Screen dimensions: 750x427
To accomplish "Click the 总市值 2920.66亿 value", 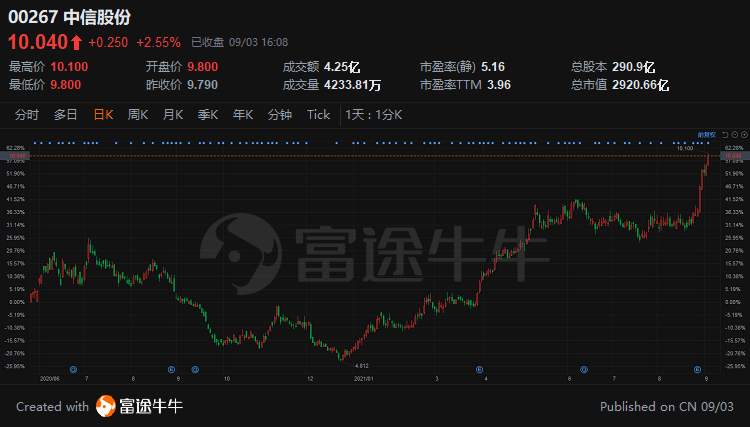I will (x=640, y=85).
